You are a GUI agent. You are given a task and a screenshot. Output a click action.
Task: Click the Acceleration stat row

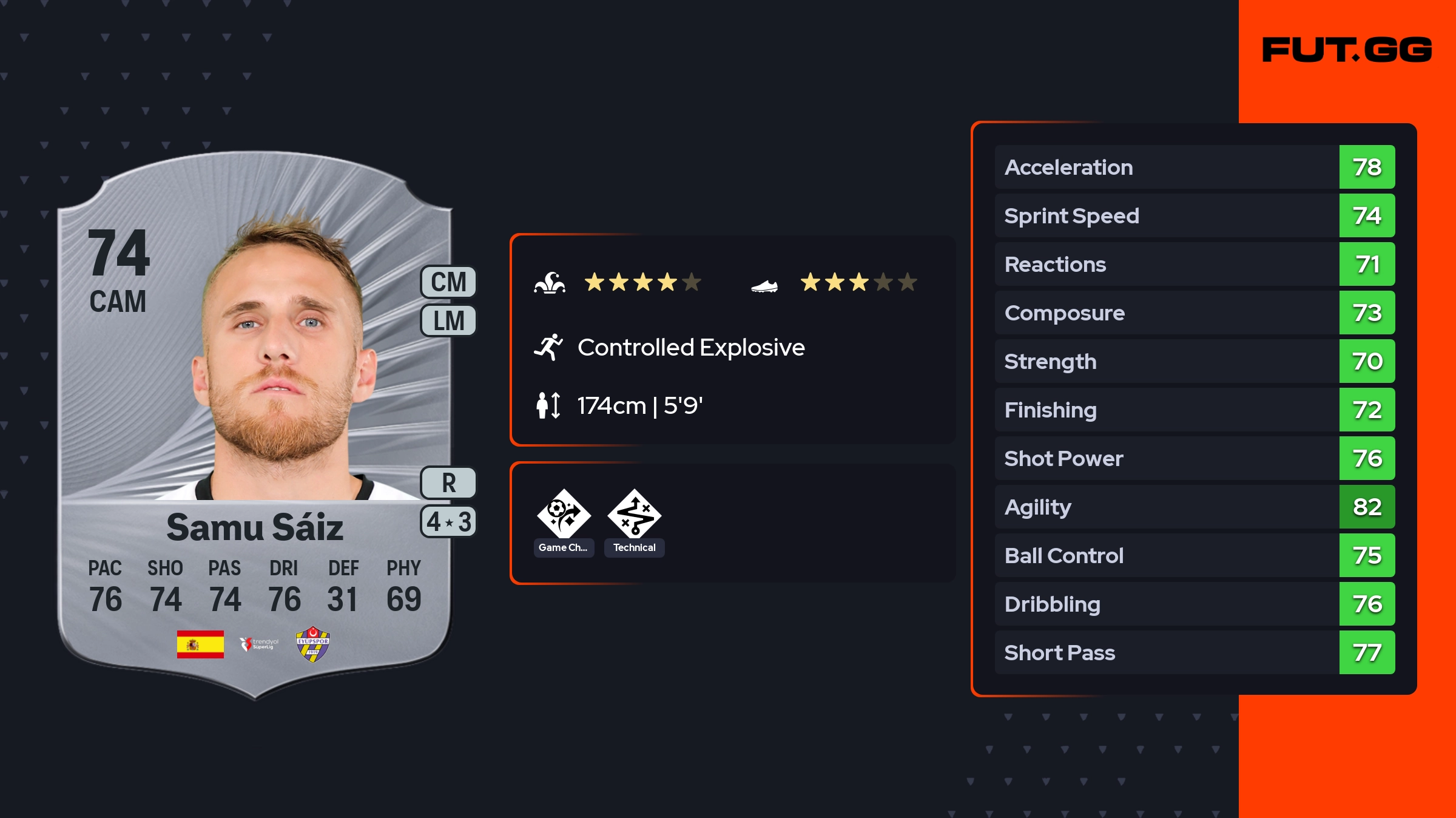click(1165, 167)
